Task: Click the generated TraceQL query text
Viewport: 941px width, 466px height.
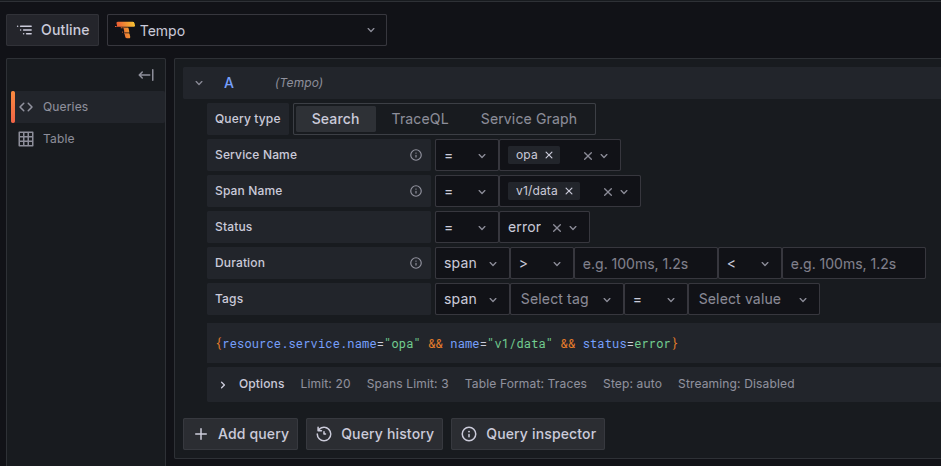Action: [x=446, y=344]
